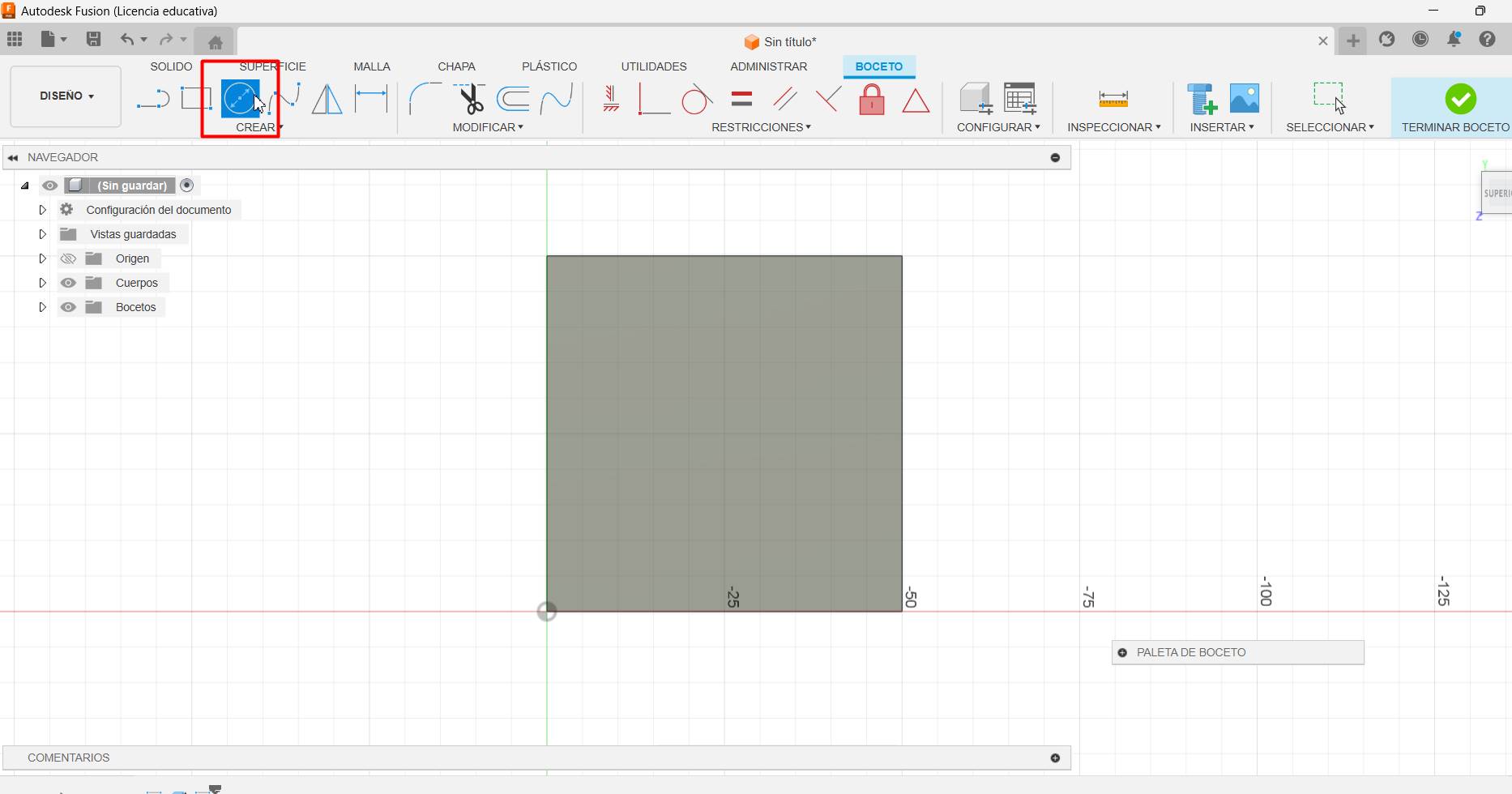The width and height of the screenshot is (1512, 794).
Task: Select the Line sketch tool
Action: [x=153, y=100]
